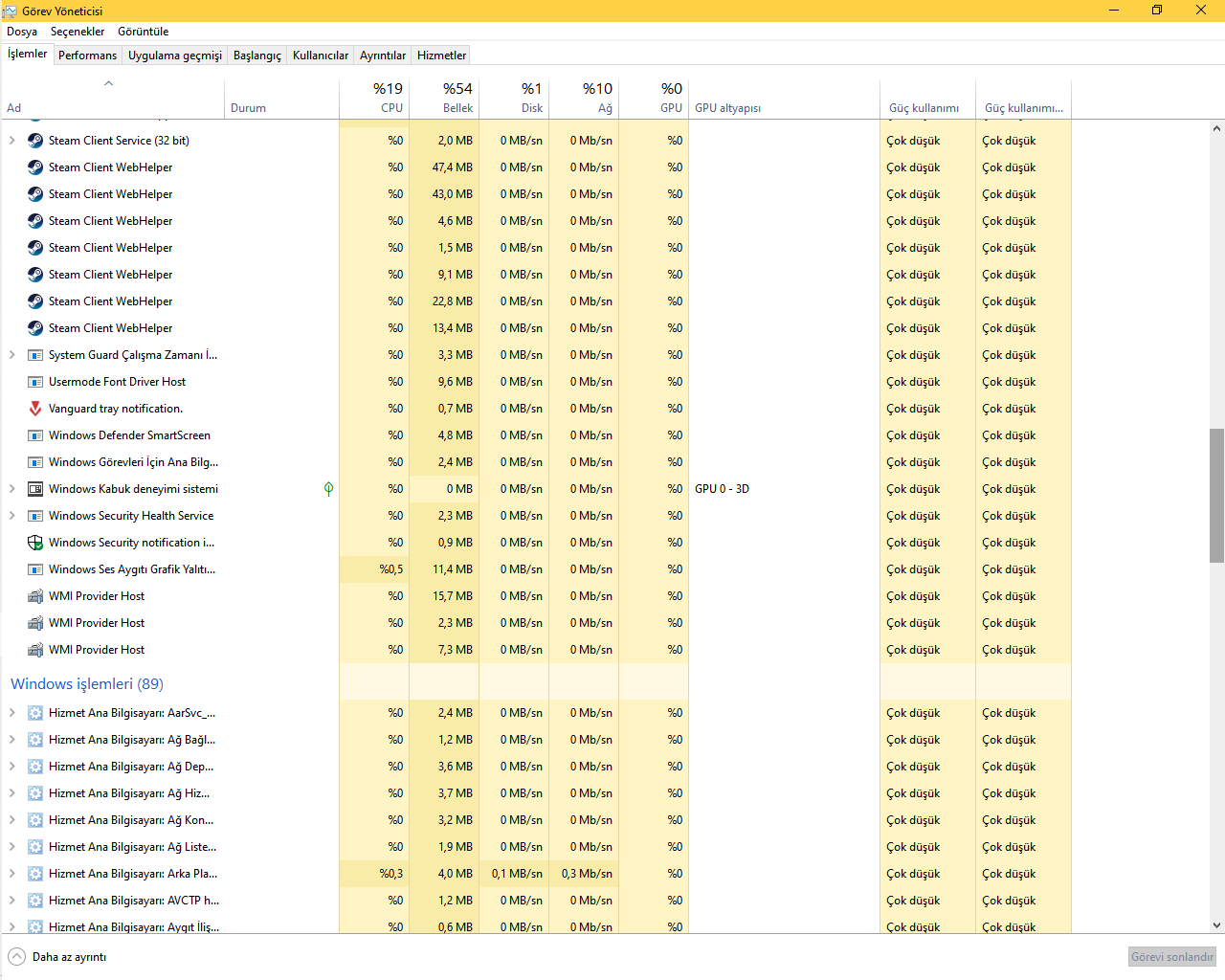Switch to the Başlangıç tab
This screenshot has height=980, width=1225.
pos(257,56)
